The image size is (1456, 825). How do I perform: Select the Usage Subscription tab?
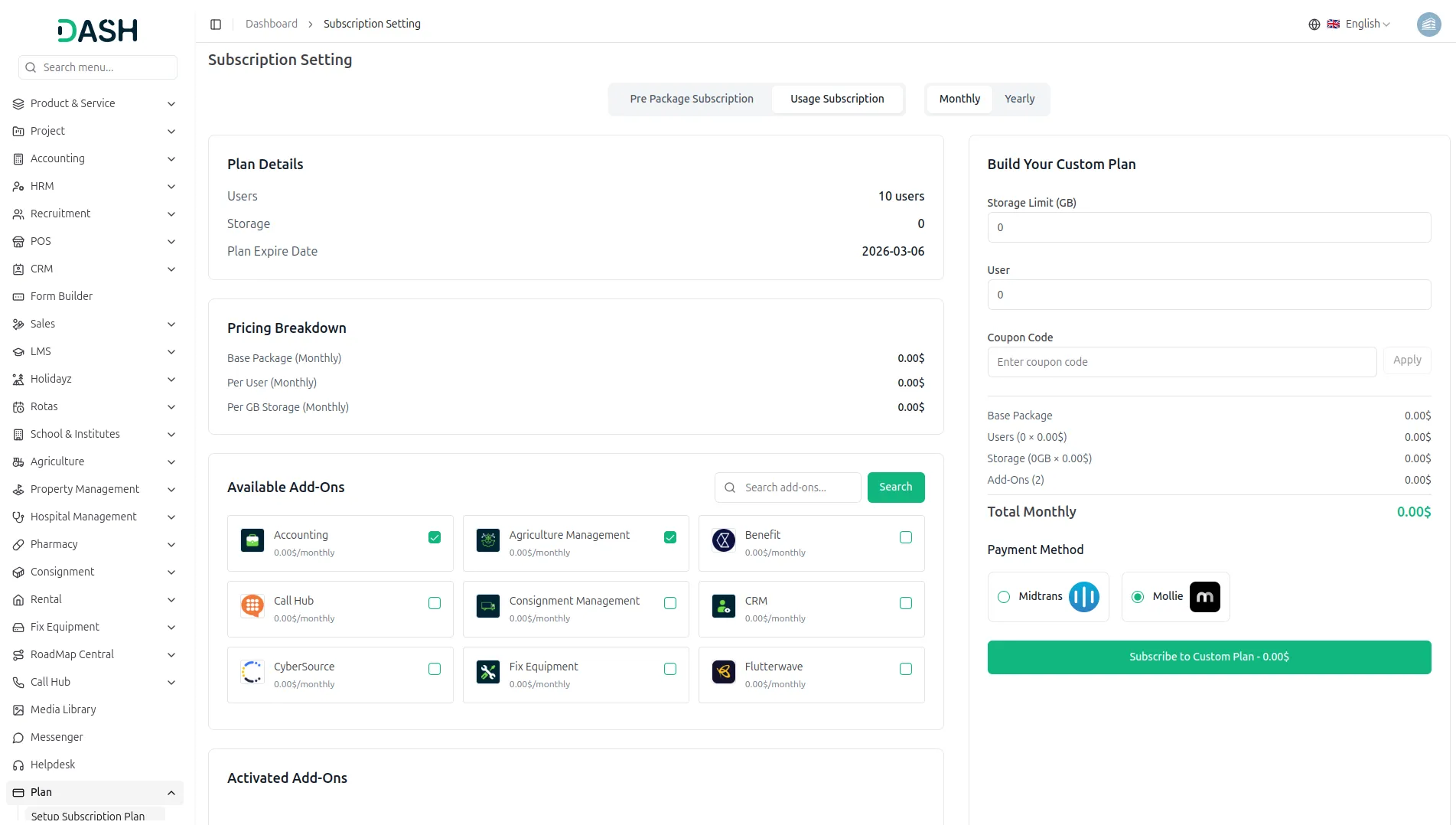837,99
